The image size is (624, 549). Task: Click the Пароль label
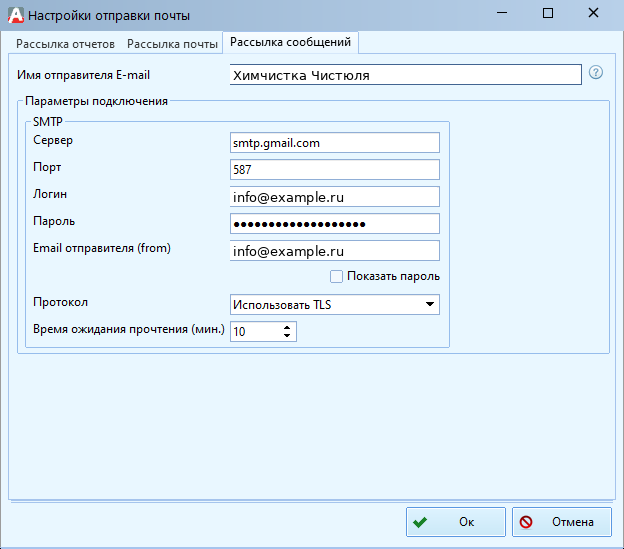(x=54, y=221)
